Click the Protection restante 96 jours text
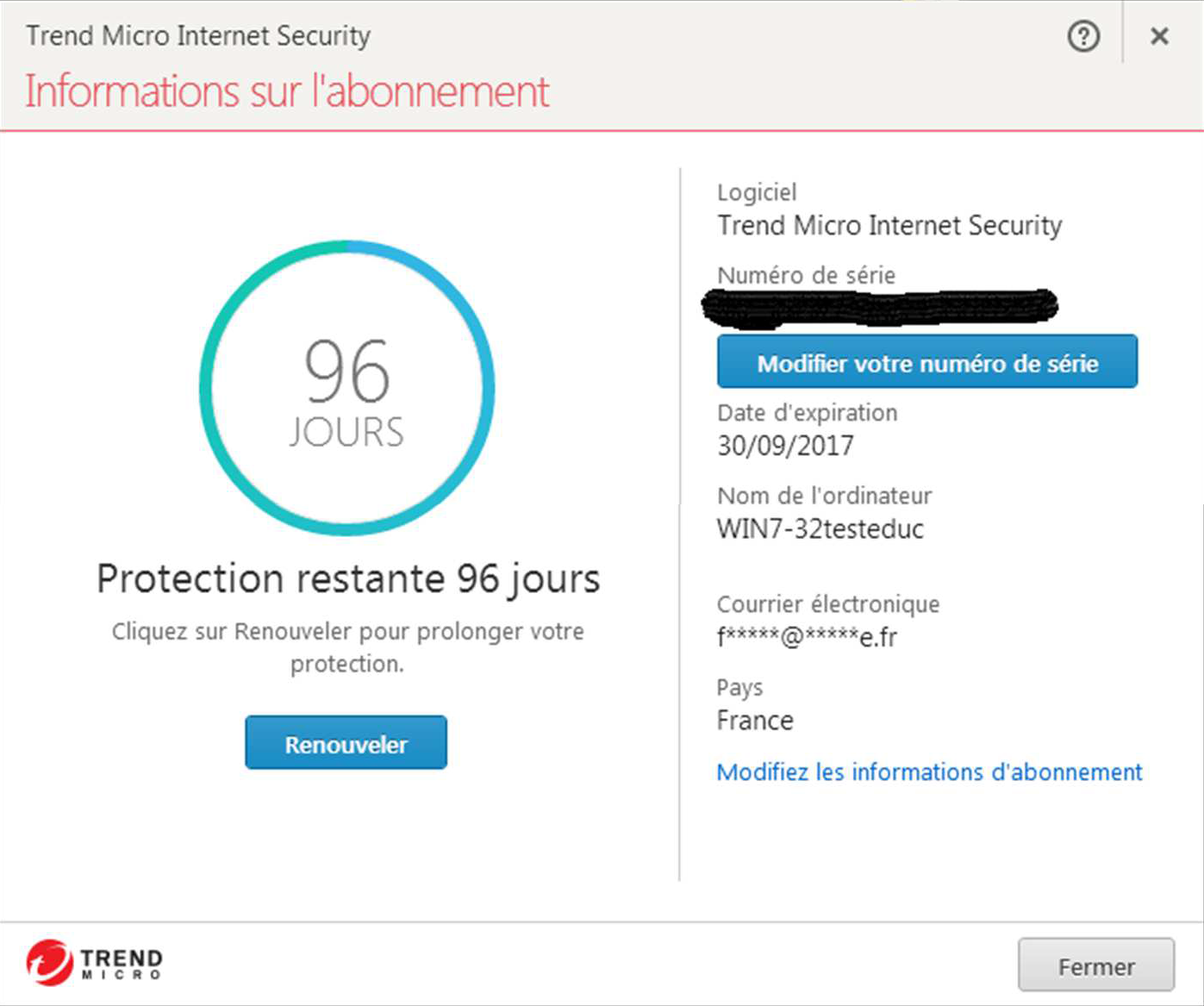1204x1006 pixels. click(348, 578)
